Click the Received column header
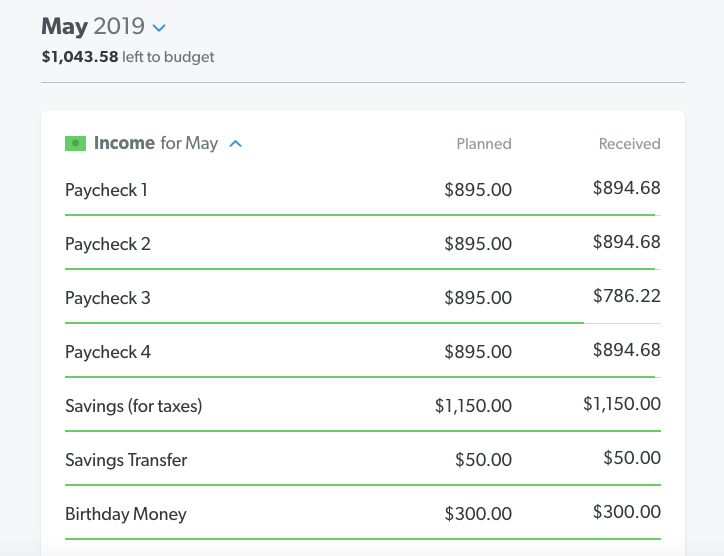The image size is (724, 556). pos(629,144)
